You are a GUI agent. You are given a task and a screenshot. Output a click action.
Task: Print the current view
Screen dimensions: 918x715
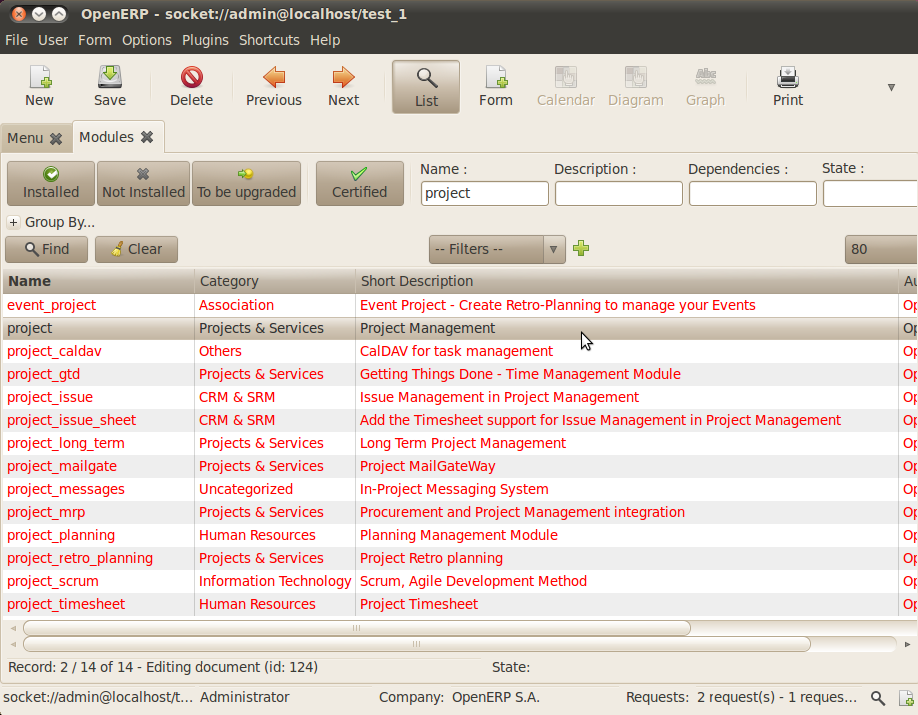[787, 86]
